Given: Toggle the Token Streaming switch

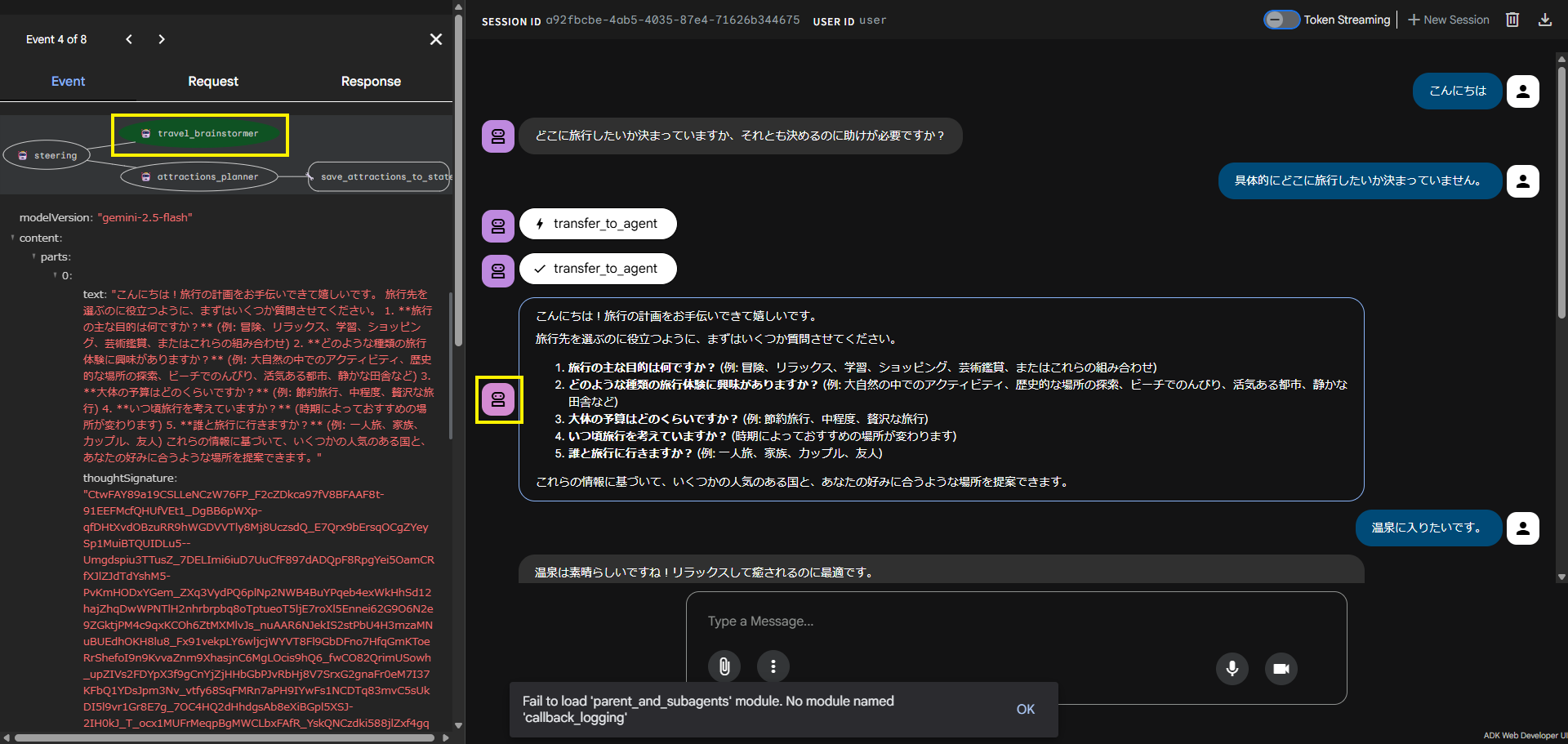Looking at the screenshot, I should point(1281,20).
